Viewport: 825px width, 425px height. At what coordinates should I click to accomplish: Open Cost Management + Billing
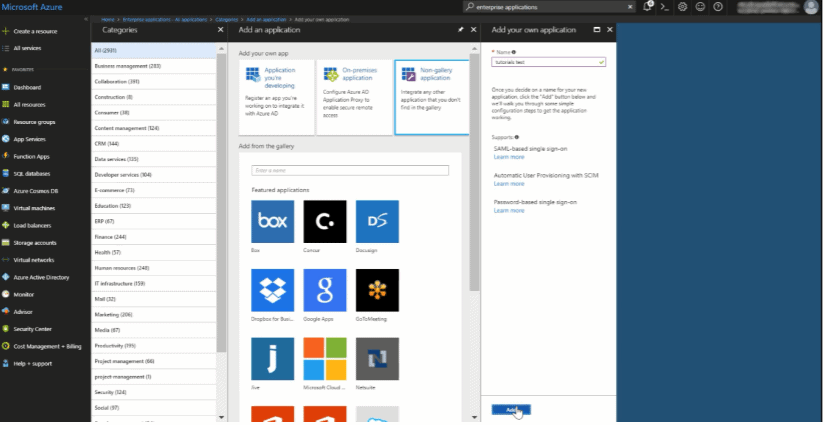pos(47,346)
